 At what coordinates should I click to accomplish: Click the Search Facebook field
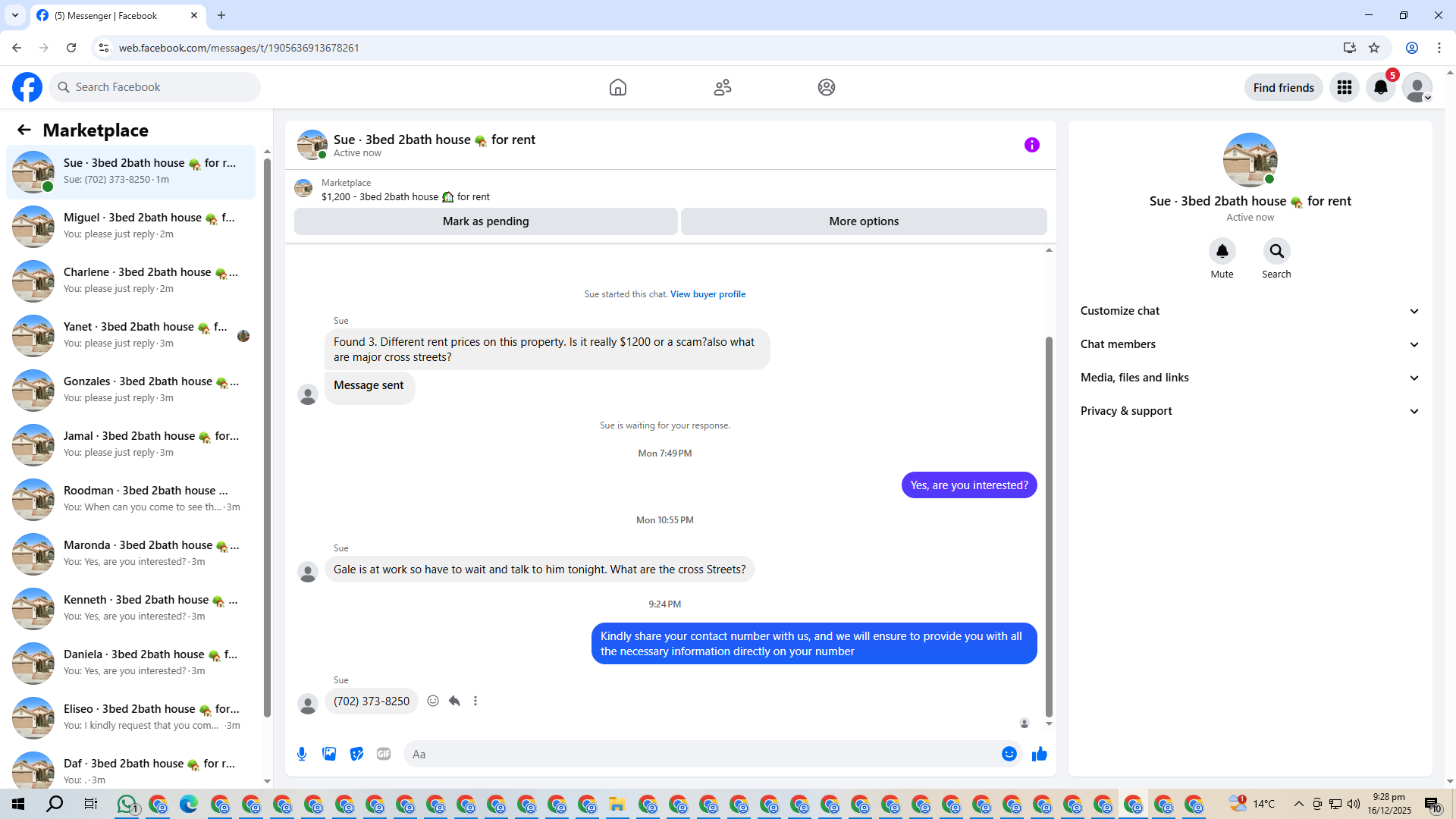click(x=155, y=87)
